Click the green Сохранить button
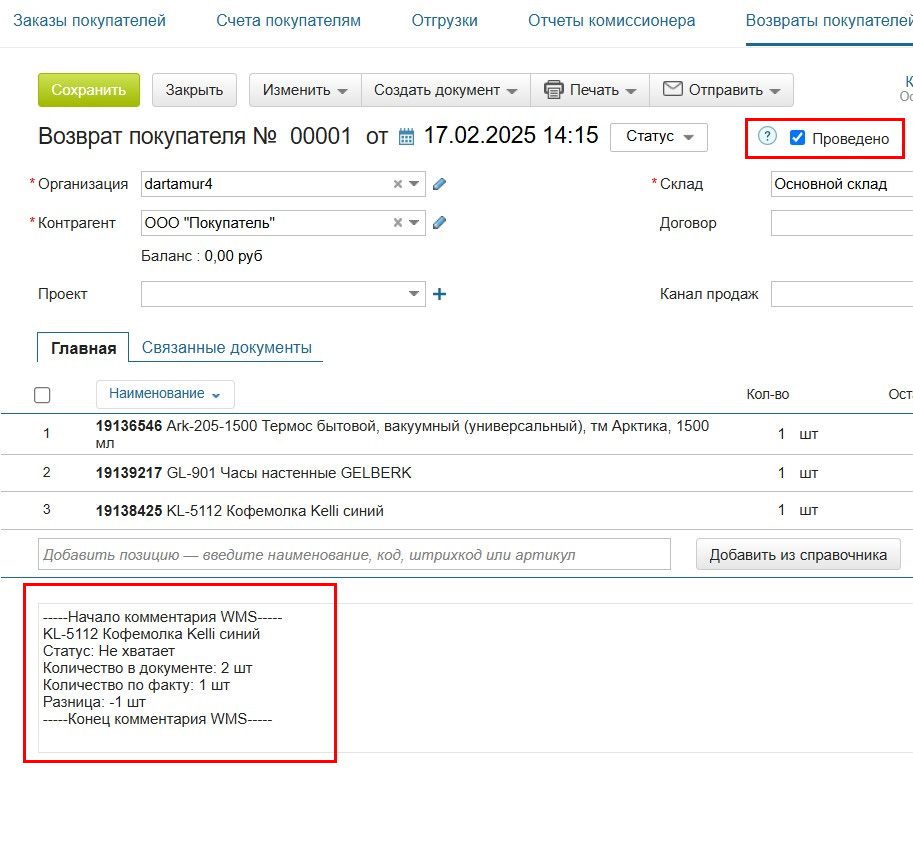The height and width of the screenshot is (847, 913). (x=89, y=90)
